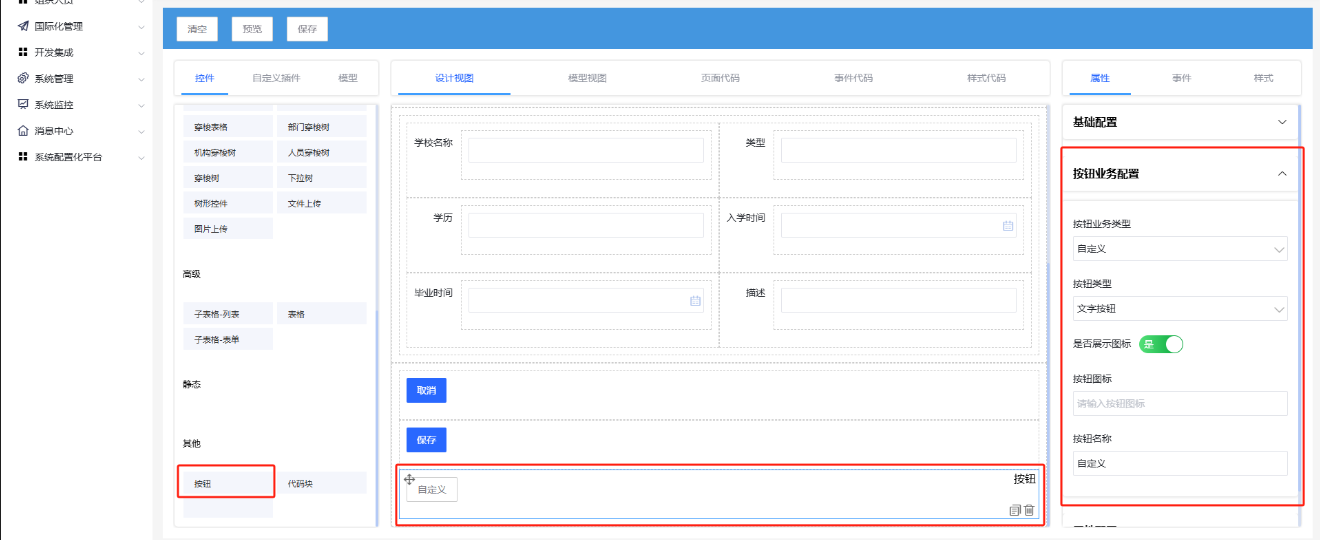Toggle the 是否展示图标 switch off
1320x540 pixels.
(1161, 344)
